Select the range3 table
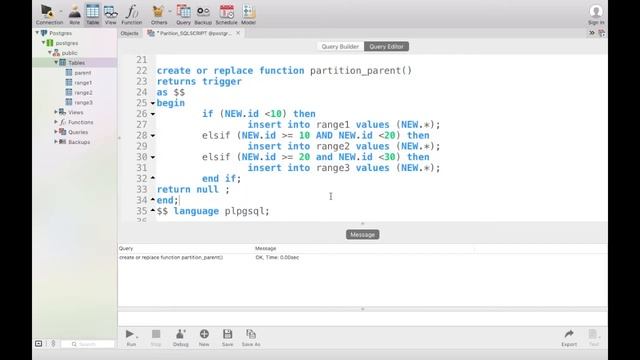The height and width of the screenshot is (360, 640). 83,102
